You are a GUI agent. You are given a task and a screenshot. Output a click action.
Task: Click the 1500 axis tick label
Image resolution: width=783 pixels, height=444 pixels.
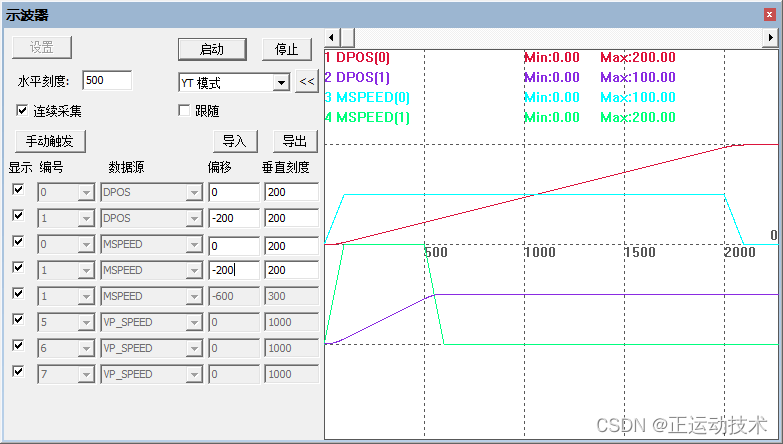pyautogui.click(x=640, y=252)
